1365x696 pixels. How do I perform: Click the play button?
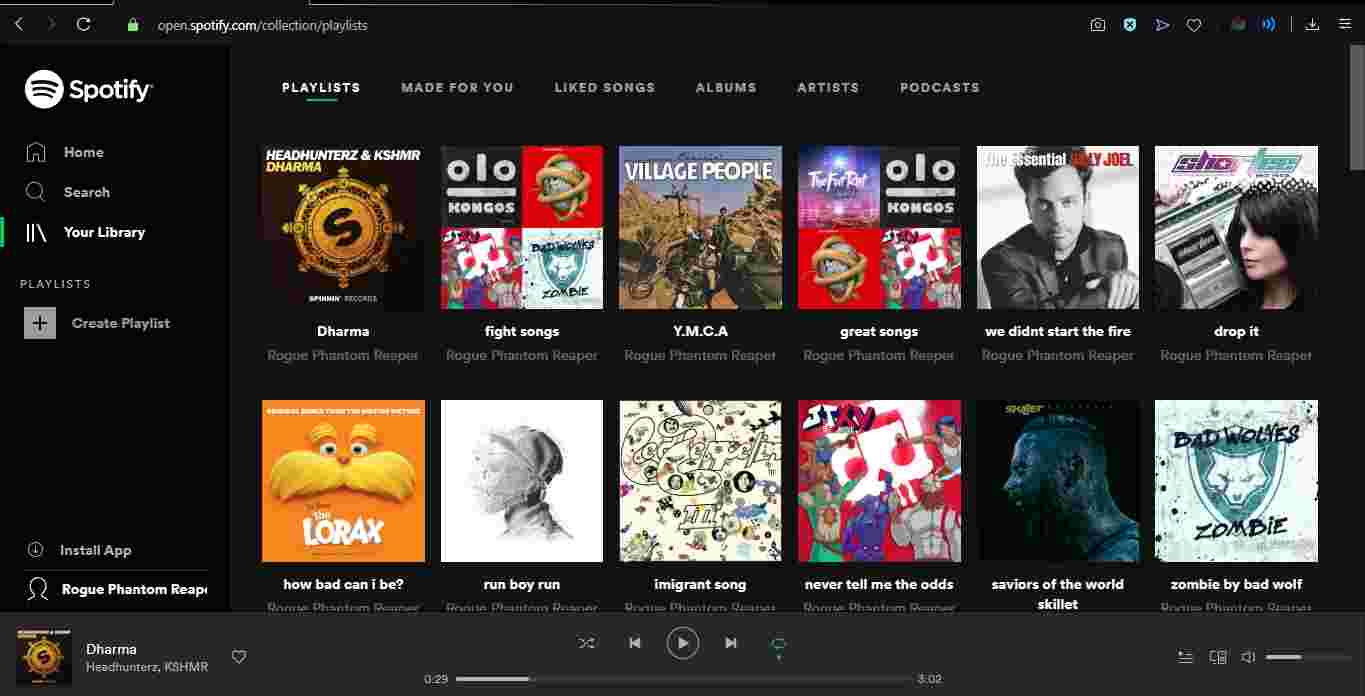pyautogui.click(x=683, y=643)
